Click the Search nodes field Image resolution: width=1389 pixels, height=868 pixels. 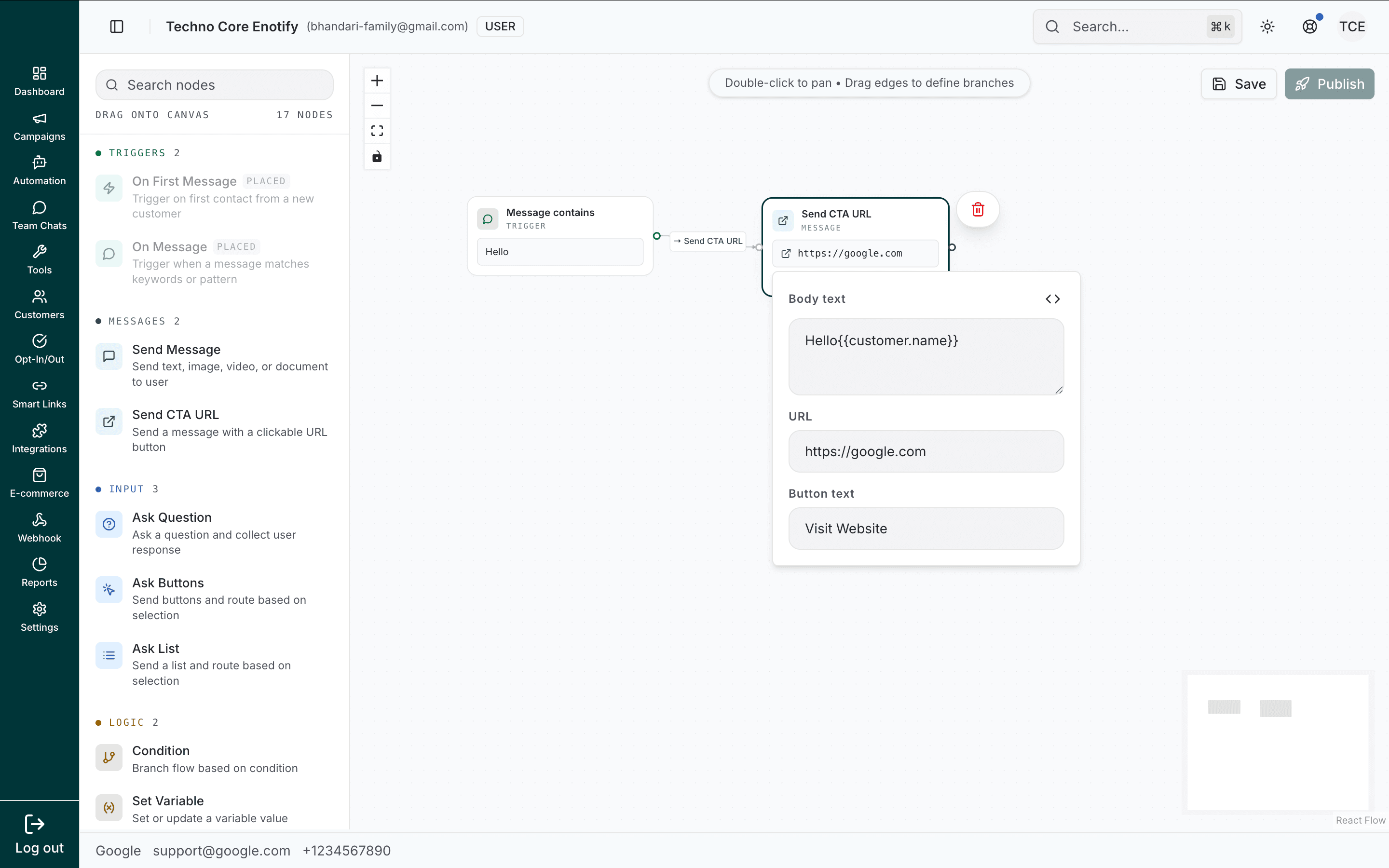[214, 85]
